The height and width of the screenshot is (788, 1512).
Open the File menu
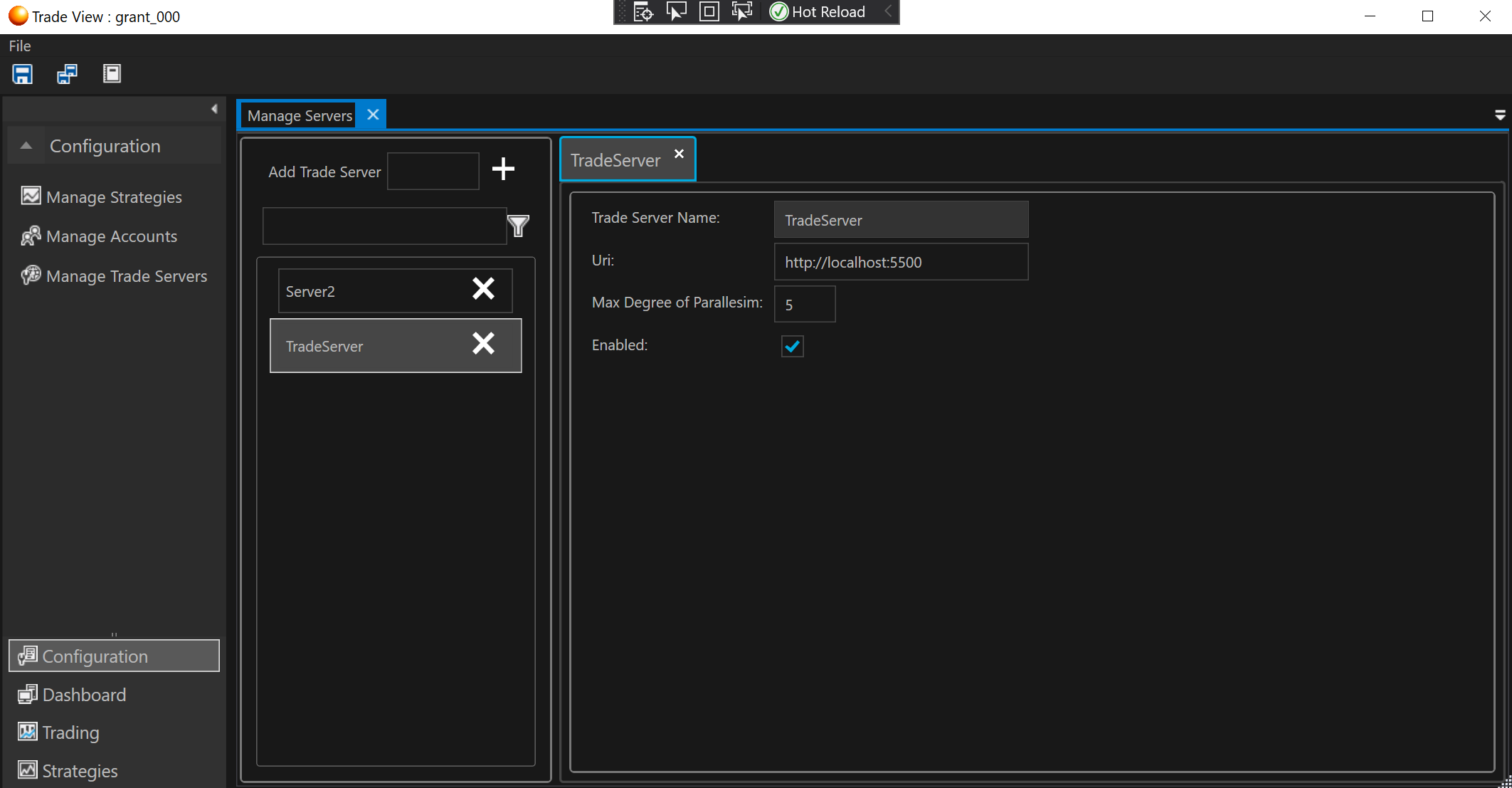[x=20, y=46]
